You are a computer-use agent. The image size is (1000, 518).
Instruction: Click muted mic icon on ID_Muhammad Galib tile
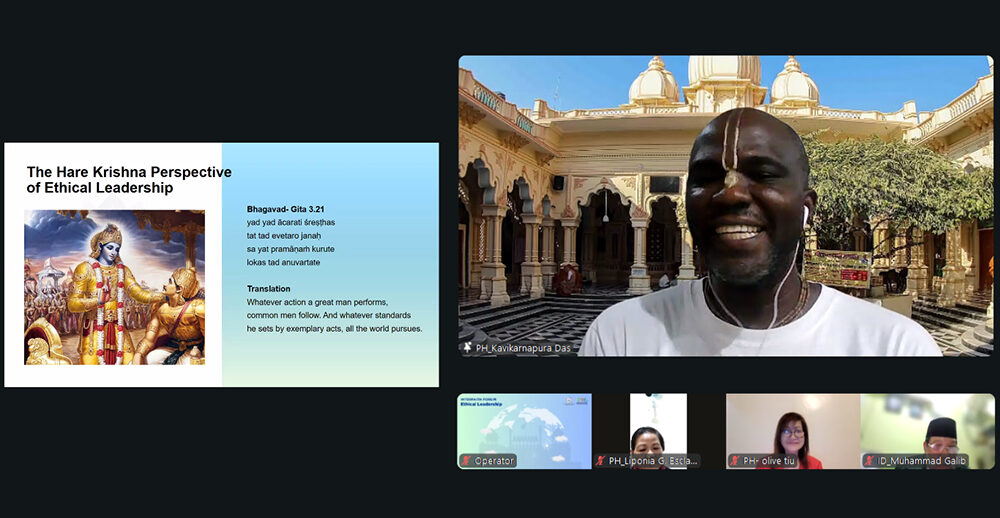coord(869,461)
